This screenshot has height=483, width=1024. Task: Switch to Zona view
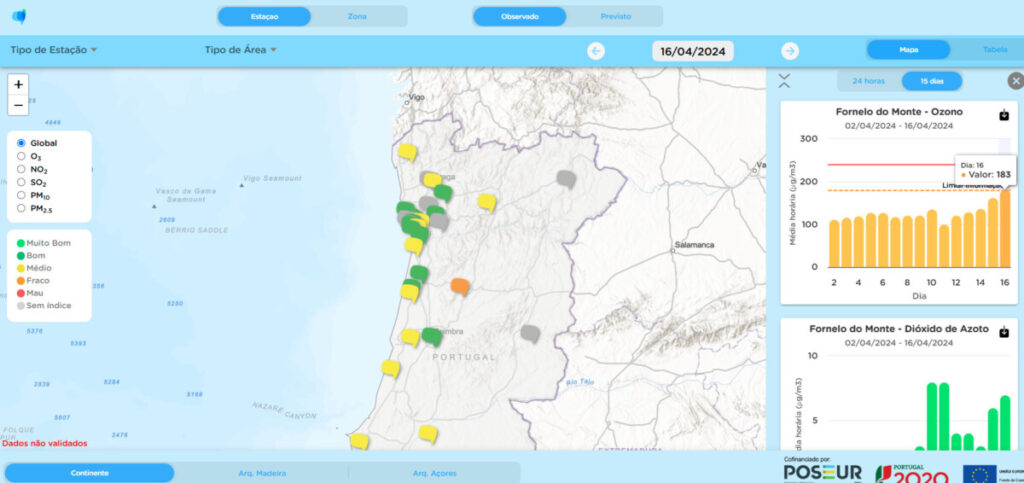pyautogui.click(x=357, y=16)
